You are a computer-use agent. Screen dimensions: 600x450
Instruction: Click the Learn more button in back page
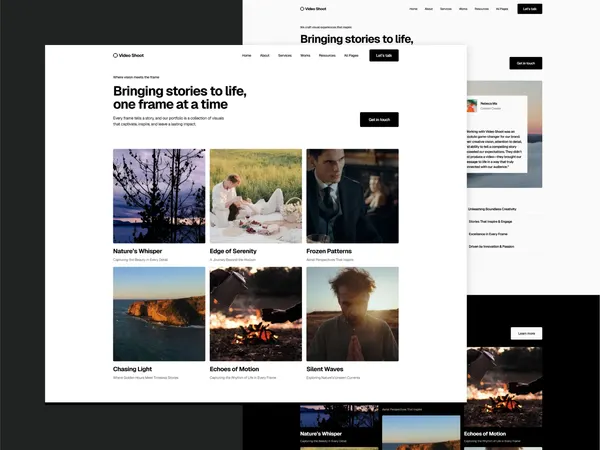(x=527, y=333)
